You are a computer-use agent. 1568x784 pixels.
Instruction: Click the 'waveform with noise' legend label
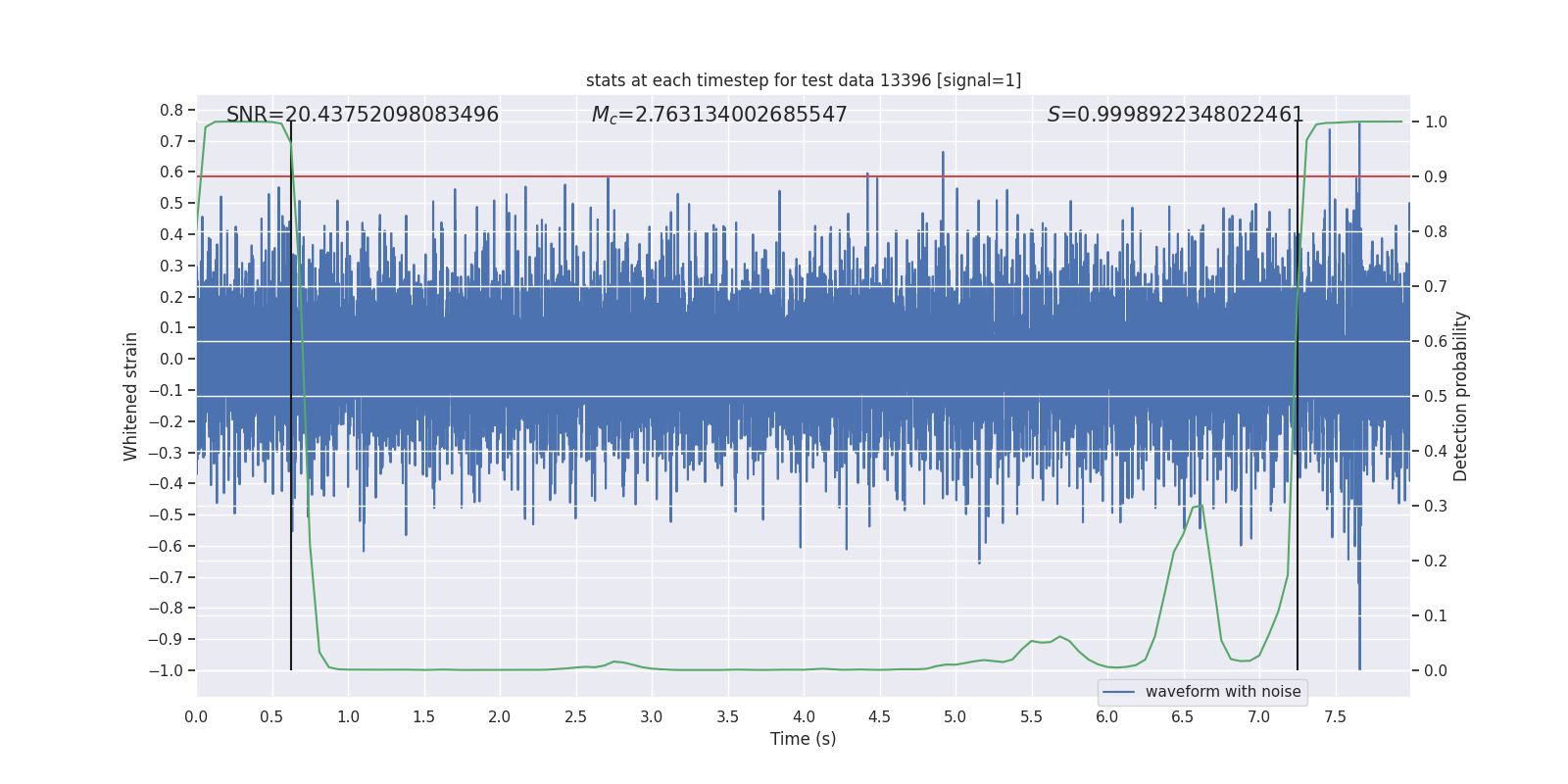click(1223, 692)
